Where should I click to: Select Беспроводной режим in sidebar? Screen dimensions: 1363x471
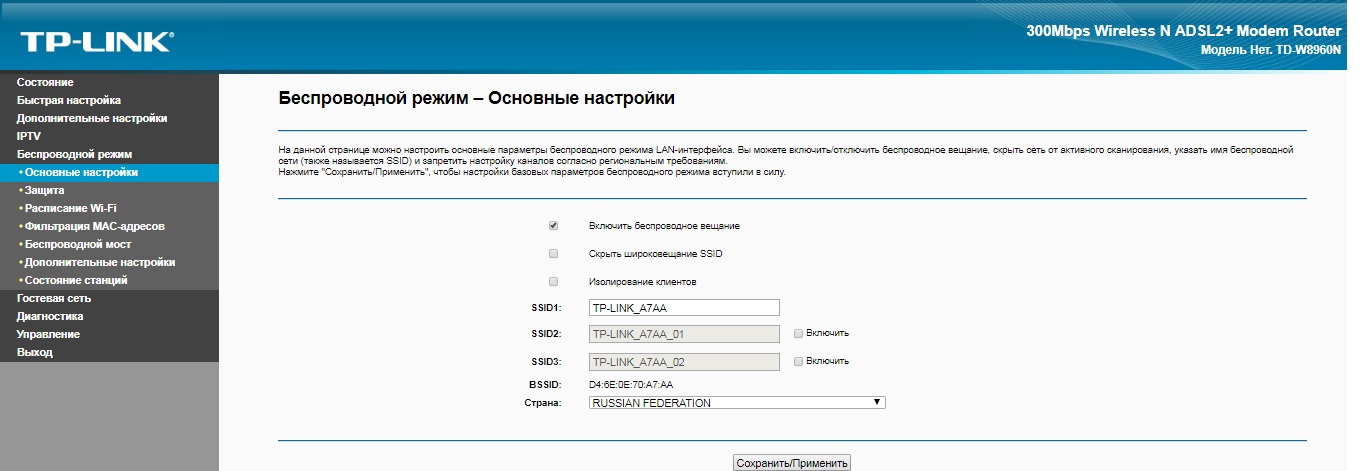(74, 154)
